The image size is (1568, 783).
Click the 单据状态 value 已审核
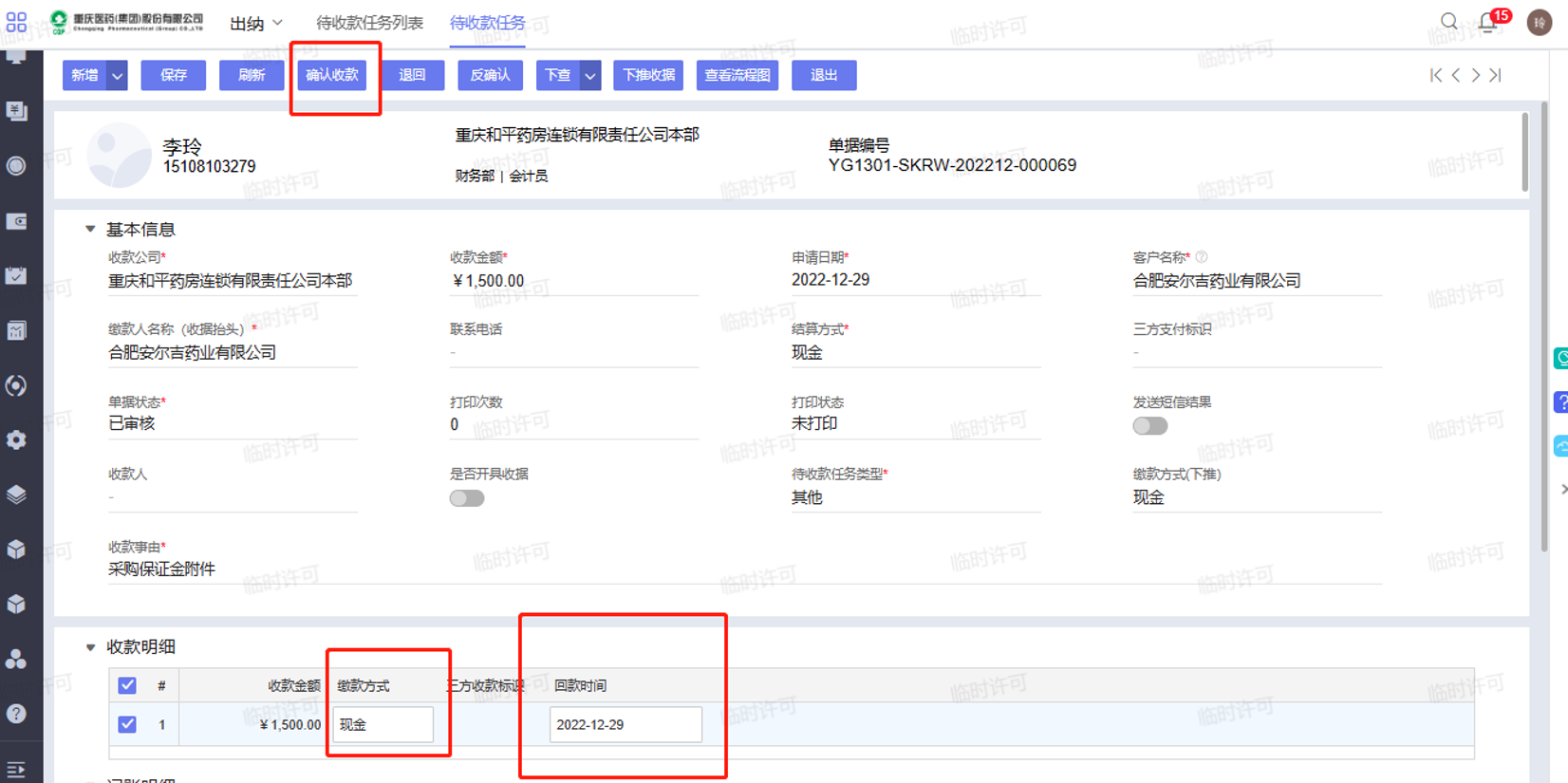click(132, 423)
